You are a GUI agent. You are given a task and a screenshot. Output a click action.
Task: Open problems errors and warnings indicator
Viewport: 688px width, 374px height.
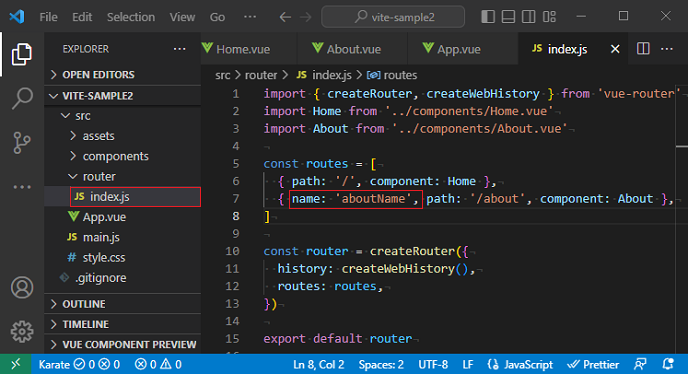158,365
